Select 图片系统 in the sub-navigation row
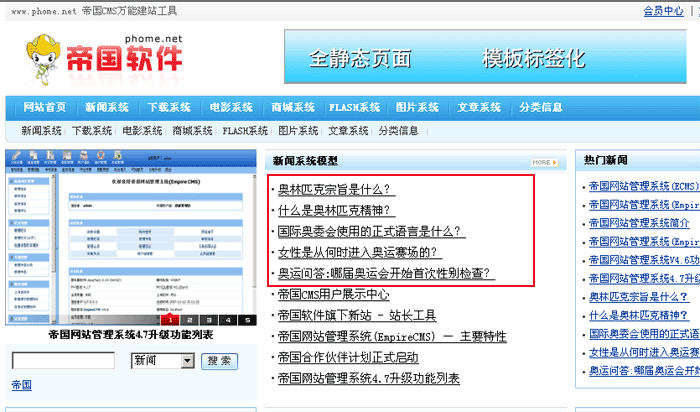The width and height of the screenshot is (700, 412). point(298,131)
